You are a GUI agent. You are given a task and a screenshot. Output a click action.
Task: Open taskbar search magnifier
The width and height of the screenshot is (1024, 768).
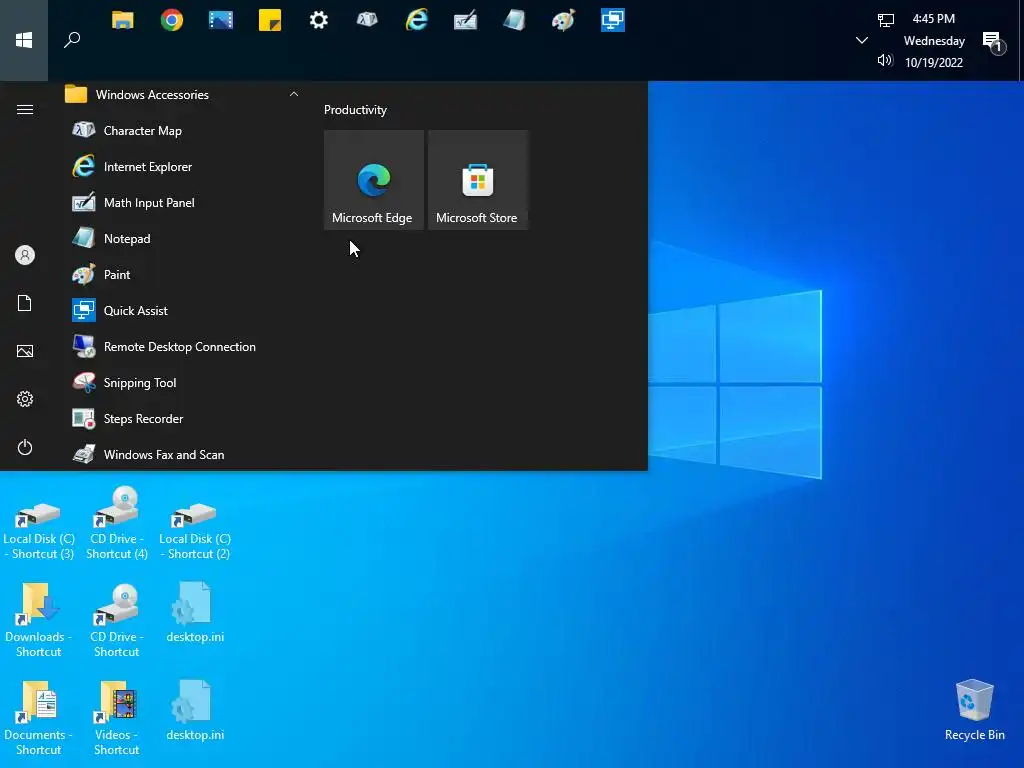72,40
